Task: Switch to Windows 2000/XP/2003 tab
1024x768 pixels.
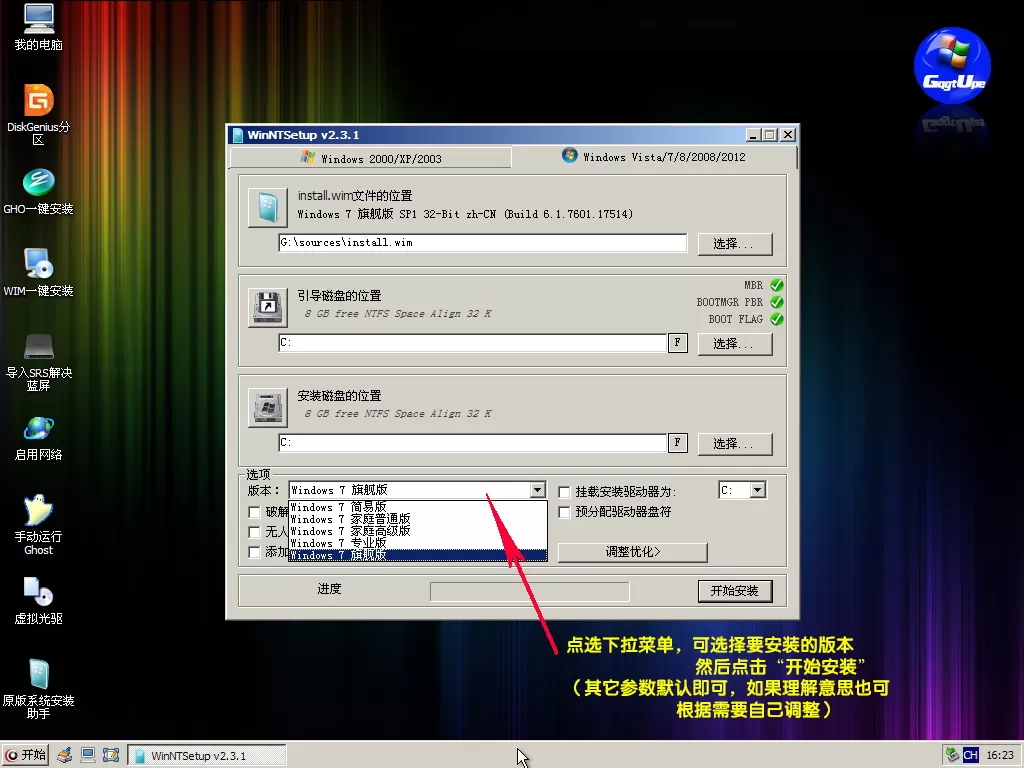Action: (370, 158)
